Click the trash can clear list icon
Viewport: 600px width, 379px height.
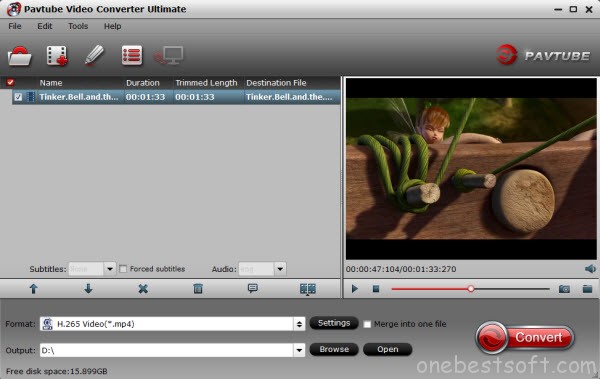(198, 289)
